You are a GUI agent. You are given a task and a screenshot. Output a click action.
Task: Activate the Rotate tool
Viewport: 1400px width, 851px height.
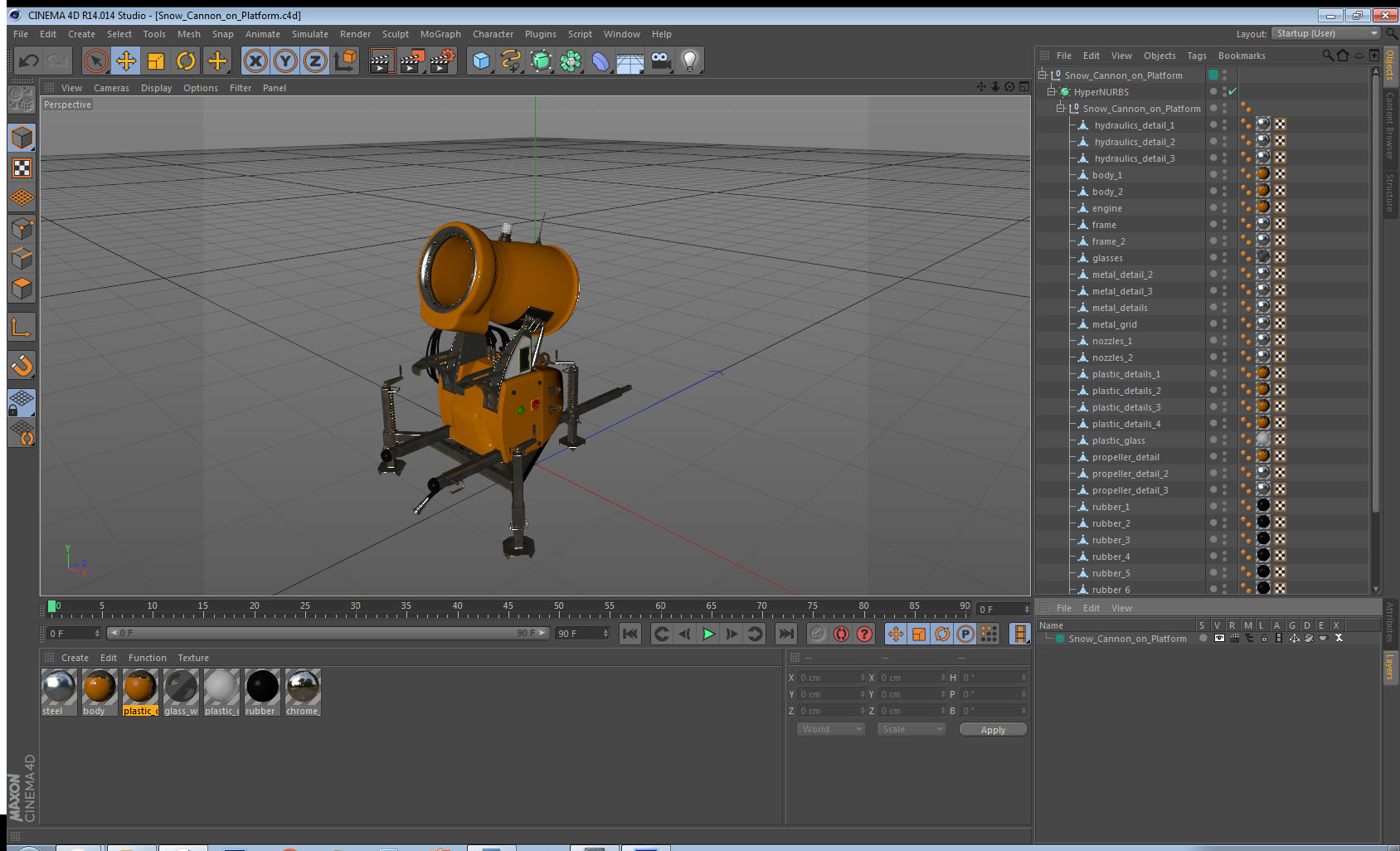click(187, 61)
